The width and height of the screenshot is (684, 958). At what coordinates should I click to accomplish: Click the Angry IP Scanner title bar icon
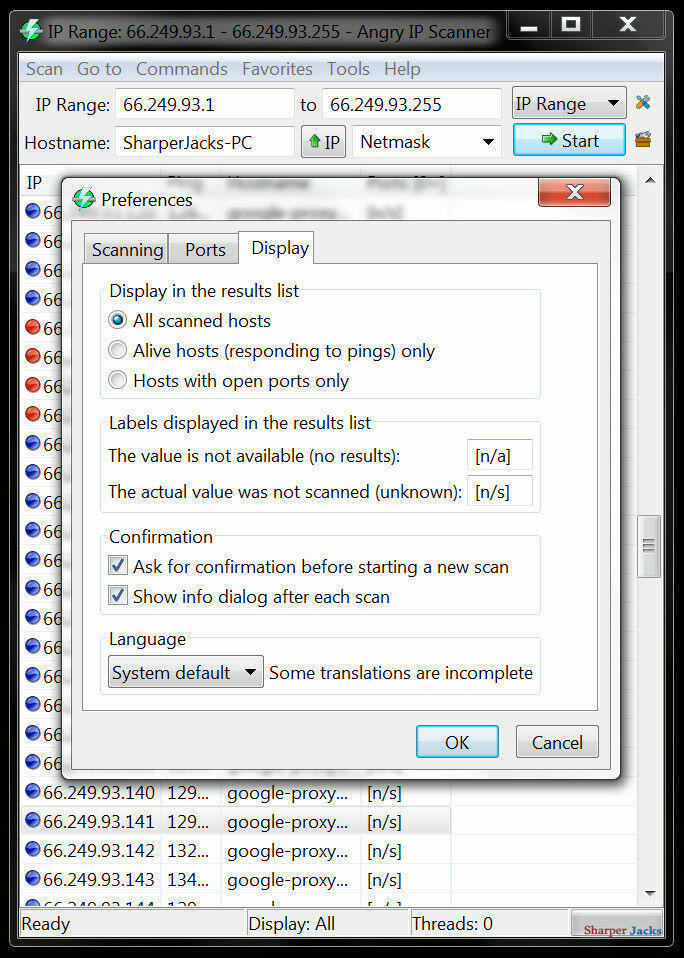[31, 31]
